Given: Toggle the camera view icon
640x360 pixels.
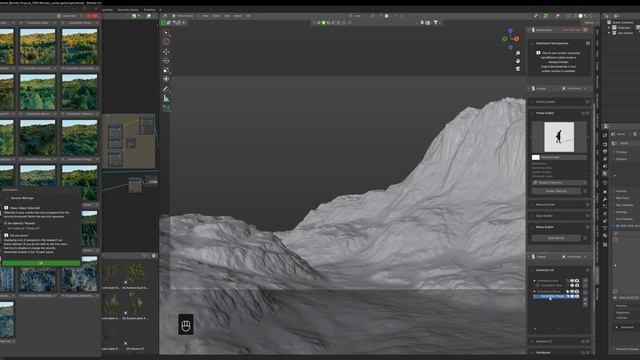Looking at the screenshot, I should (x=518, y=69).
